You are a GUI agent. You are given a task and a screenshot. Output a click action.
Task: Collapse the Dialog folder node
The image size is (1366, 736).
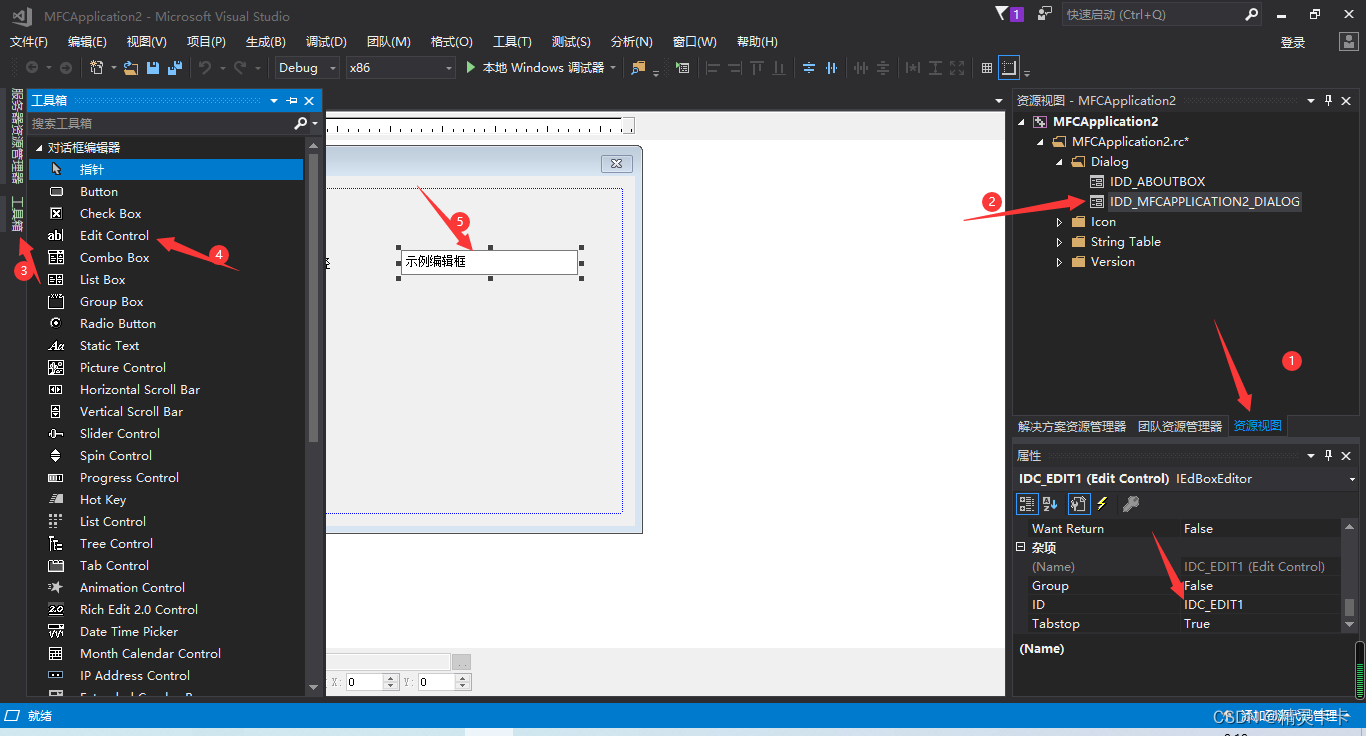(1060, 162)
